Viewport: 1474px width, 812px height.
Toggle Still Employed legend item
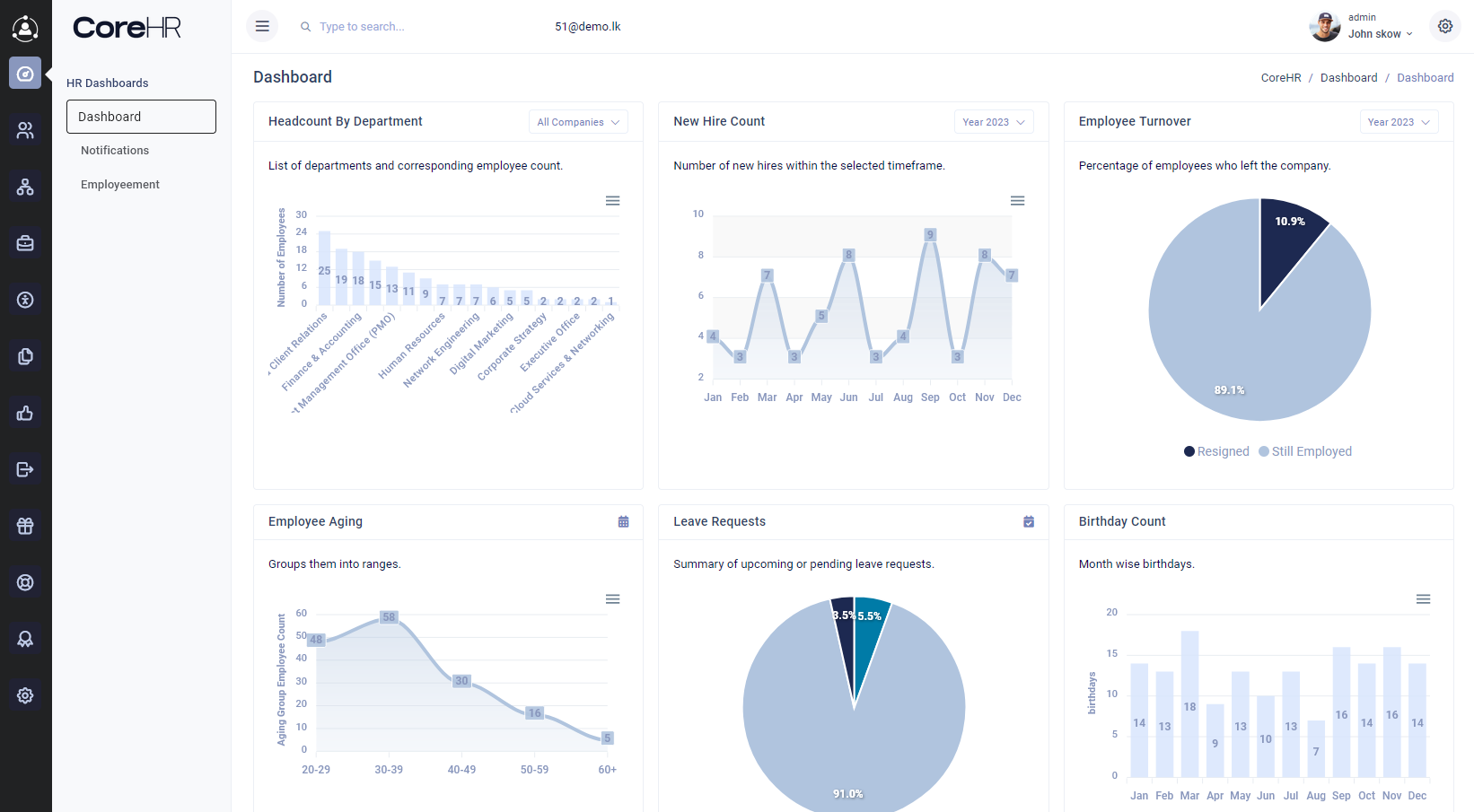click(x=1305, y=451)
